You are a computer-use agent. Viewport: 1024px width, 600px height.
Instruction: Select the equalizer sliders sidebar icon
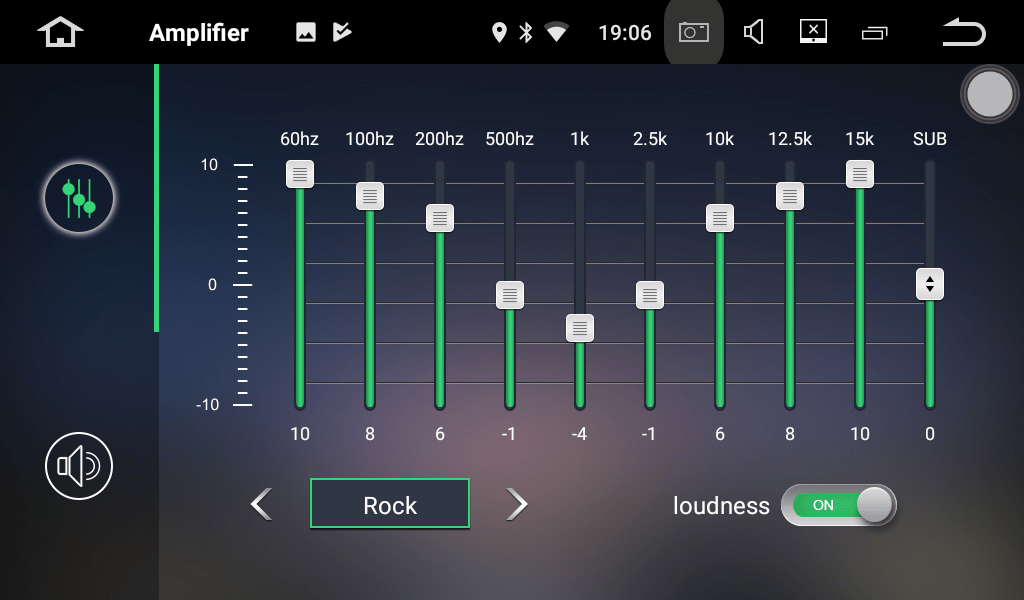tap(79, 198)
